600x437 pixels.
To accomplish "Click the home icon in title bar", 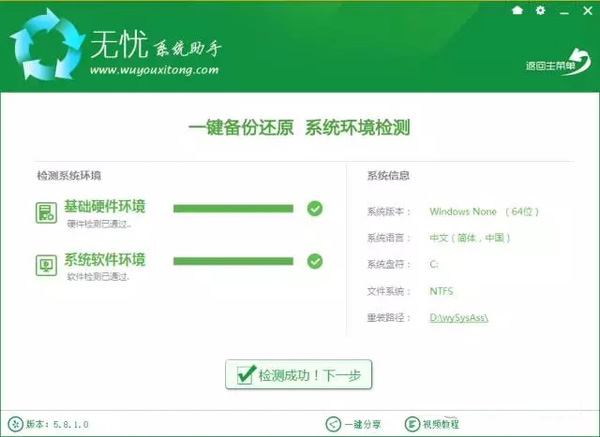I will [x=517, y=10].
